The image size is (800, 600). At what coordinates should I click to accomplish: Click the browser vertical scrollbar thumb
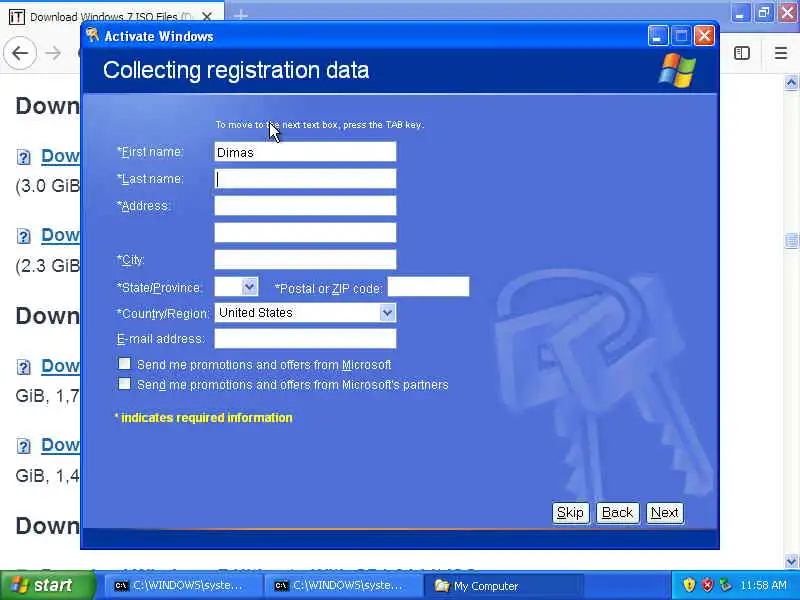click(791, 241)
